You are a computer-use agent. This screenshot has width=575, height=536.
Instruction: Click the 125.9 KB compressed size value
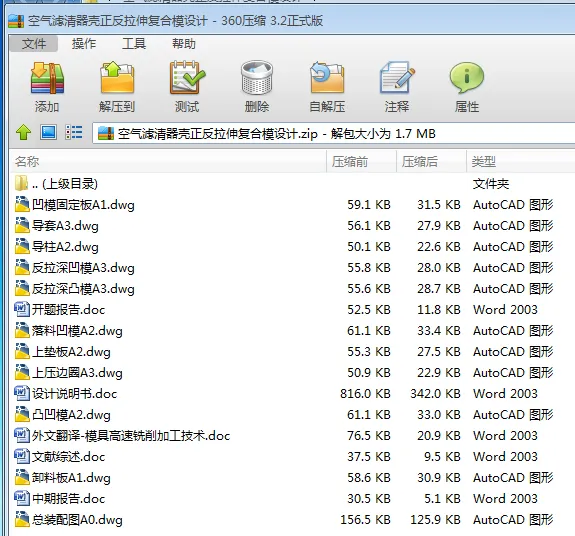pyautogui.click(x=435, y=520)
